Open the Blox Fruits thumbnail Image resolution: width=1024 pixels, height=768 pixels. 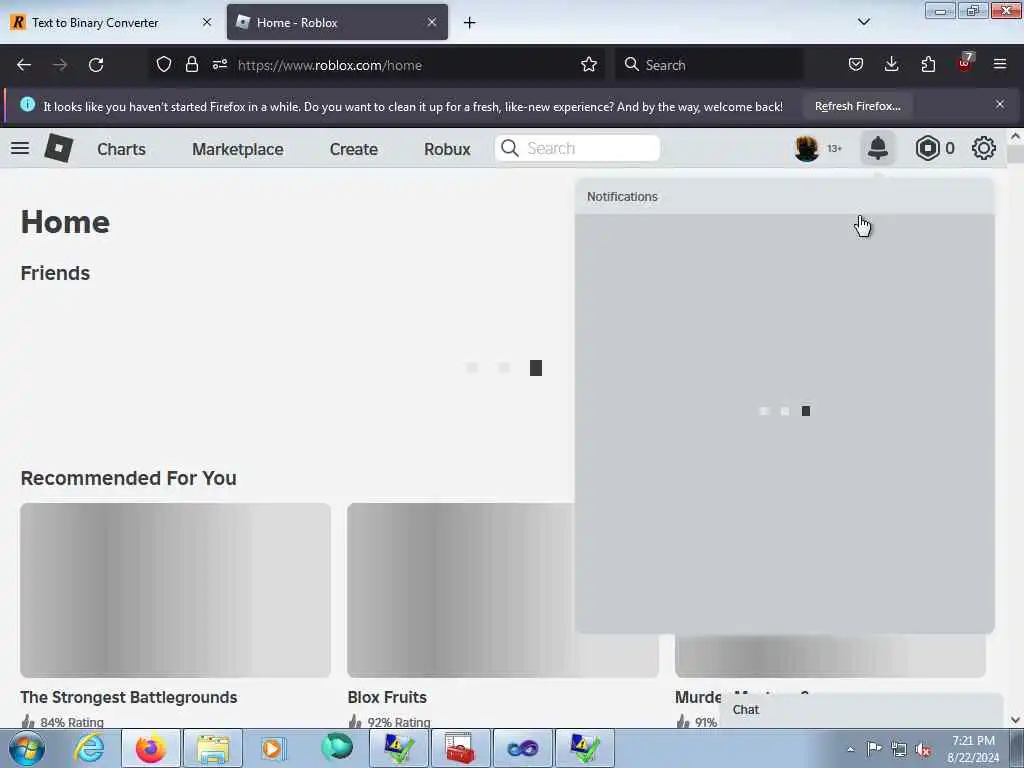[461, 590]
